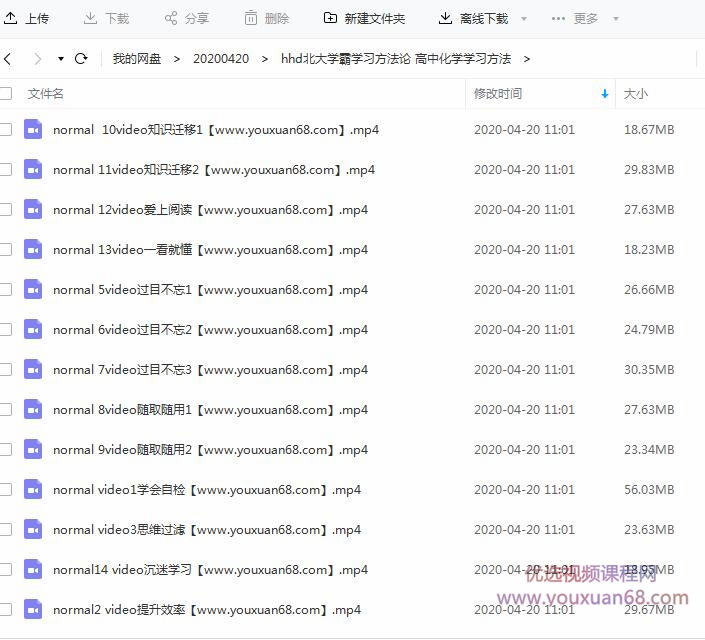Click video icon of 12video爱上阅读 file
This screenshot has width=705, height=640.
(33, 210)
